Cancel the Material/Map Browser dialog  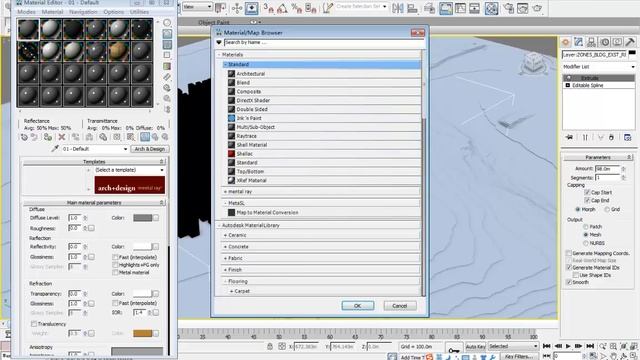400,306
